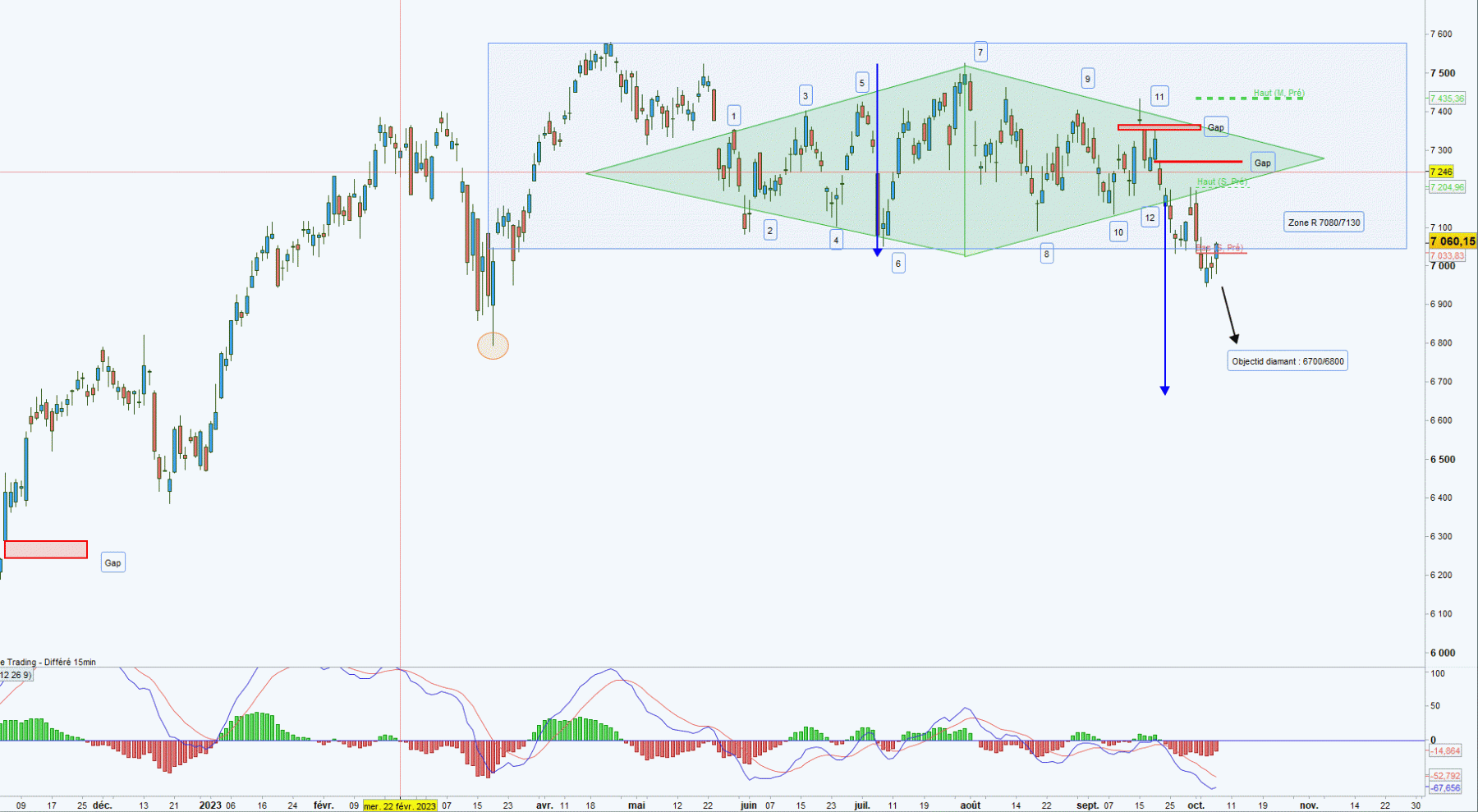Click the histogram value tag -14,864
Viewport: 1478px width, 812px height.
(1445, 751)
